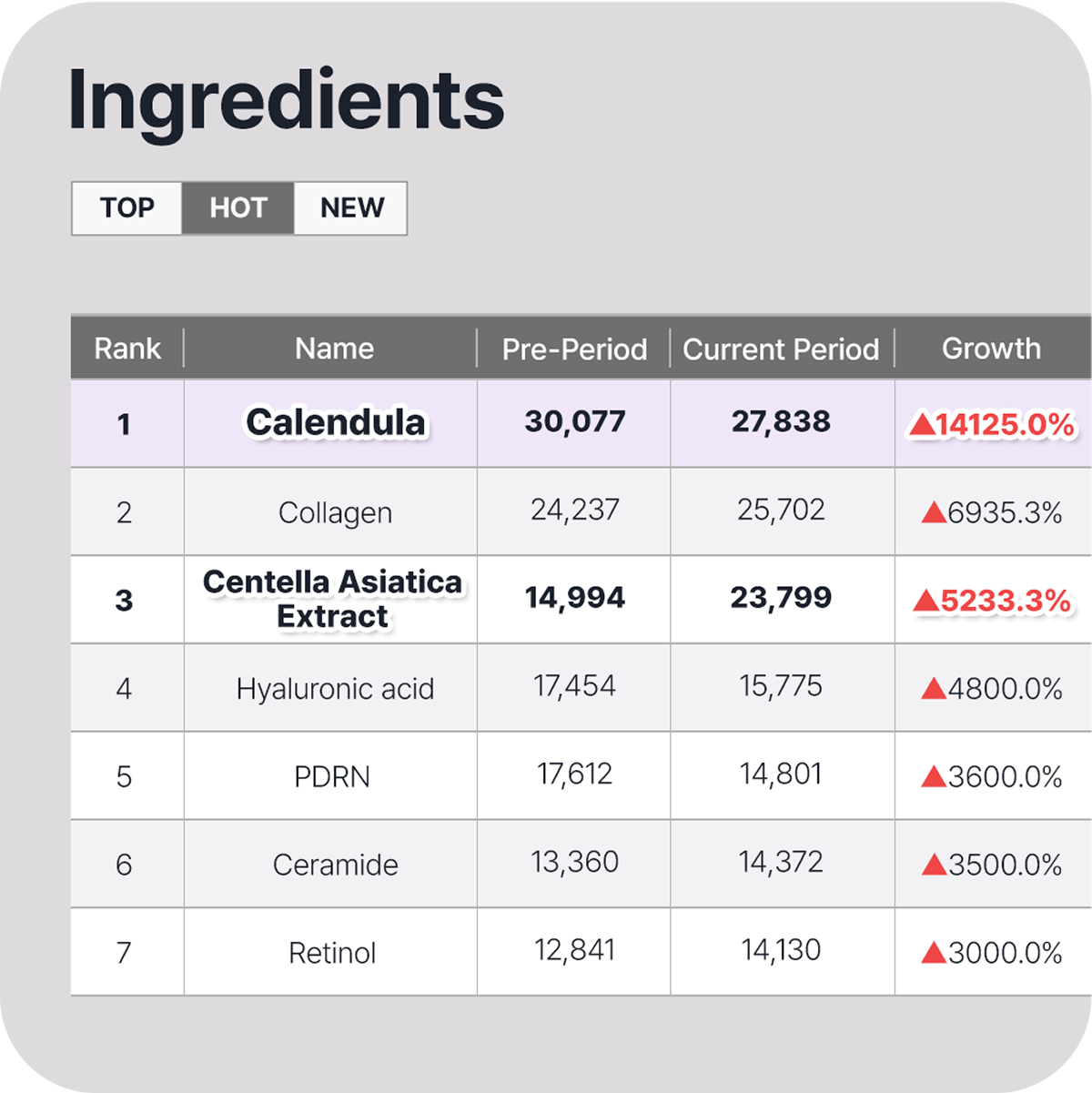Open Centella Asiatica Extract ingredient
This screenshot has height=1093, width=1092.
(x=332, y=599)
